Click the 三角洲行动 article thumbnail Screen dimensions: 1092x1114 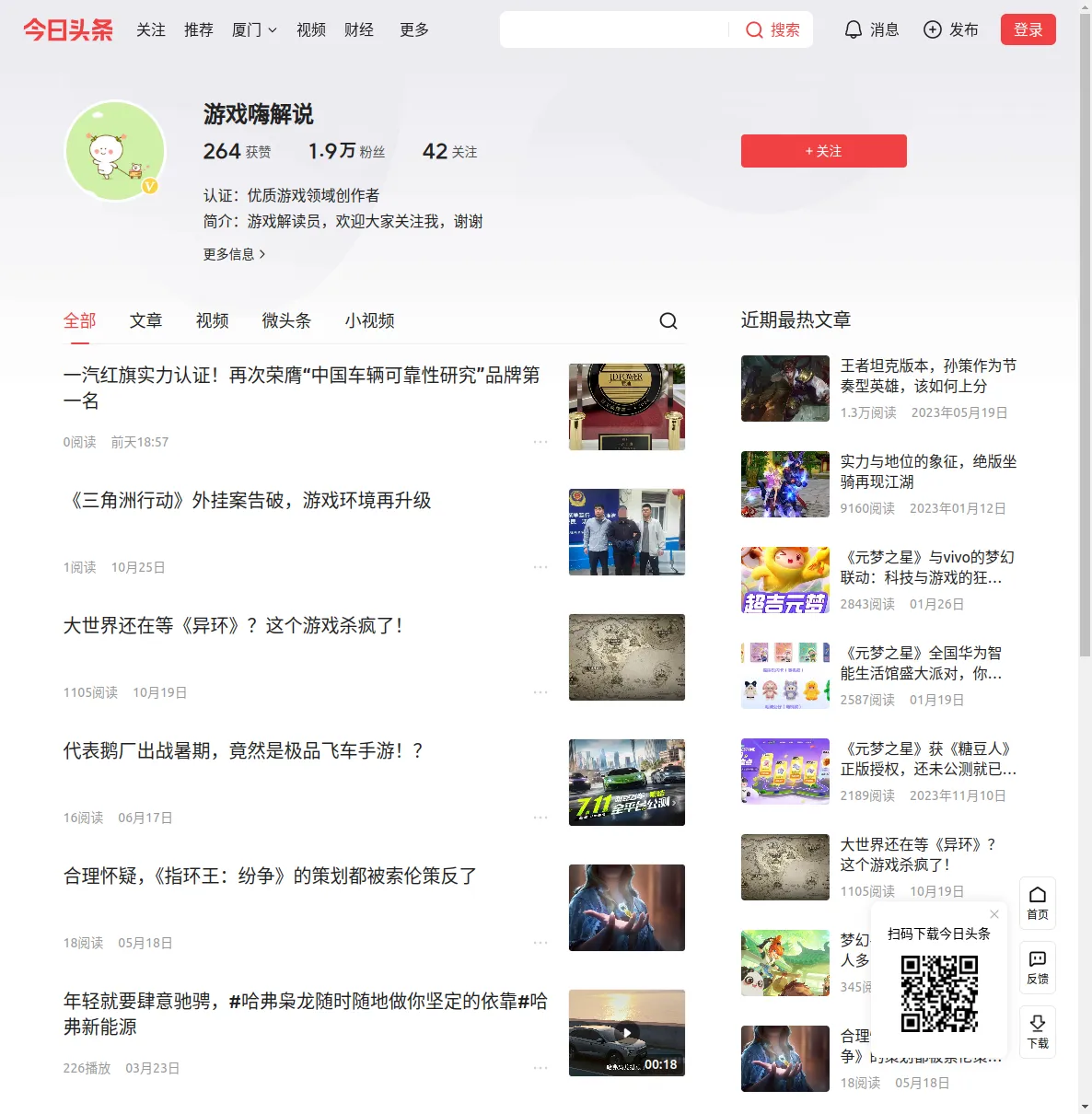coord(627,532)
